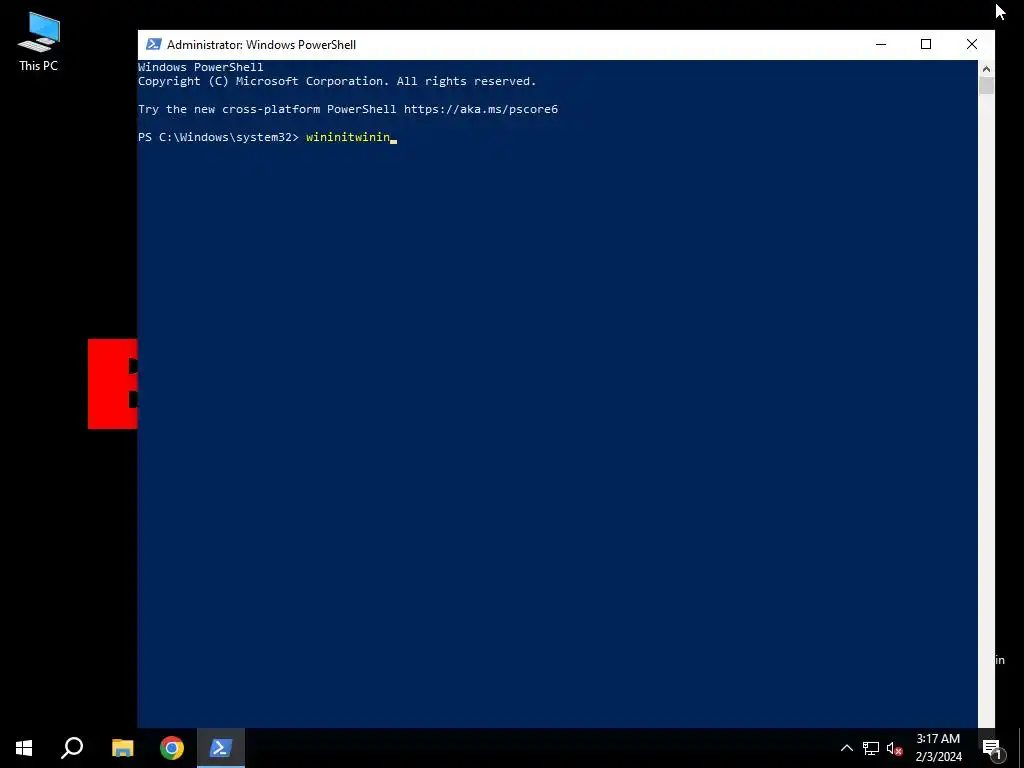Image resolution: width=1024 pixels, height=768 pixels.
Task: Click the typed command text wininitwinin
Action: click(x=348, y=137)
